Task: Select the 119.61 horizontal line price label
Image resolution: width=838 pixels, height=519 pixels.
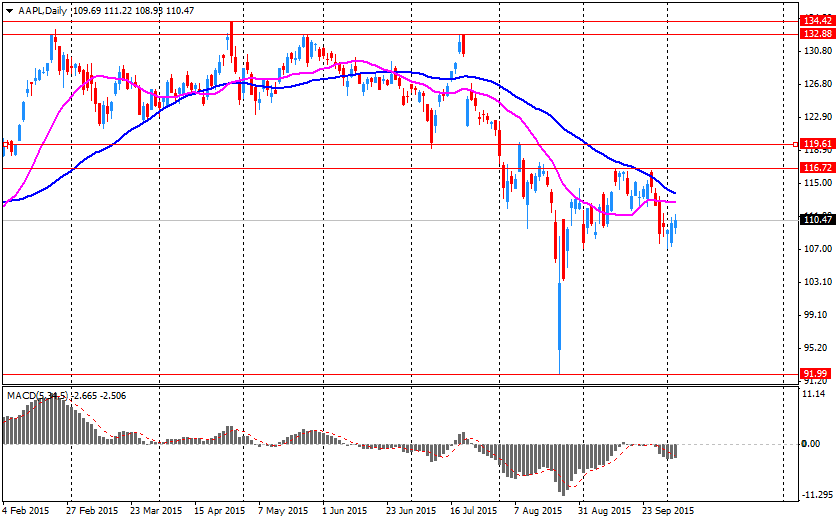Action: tap(818, 144)
